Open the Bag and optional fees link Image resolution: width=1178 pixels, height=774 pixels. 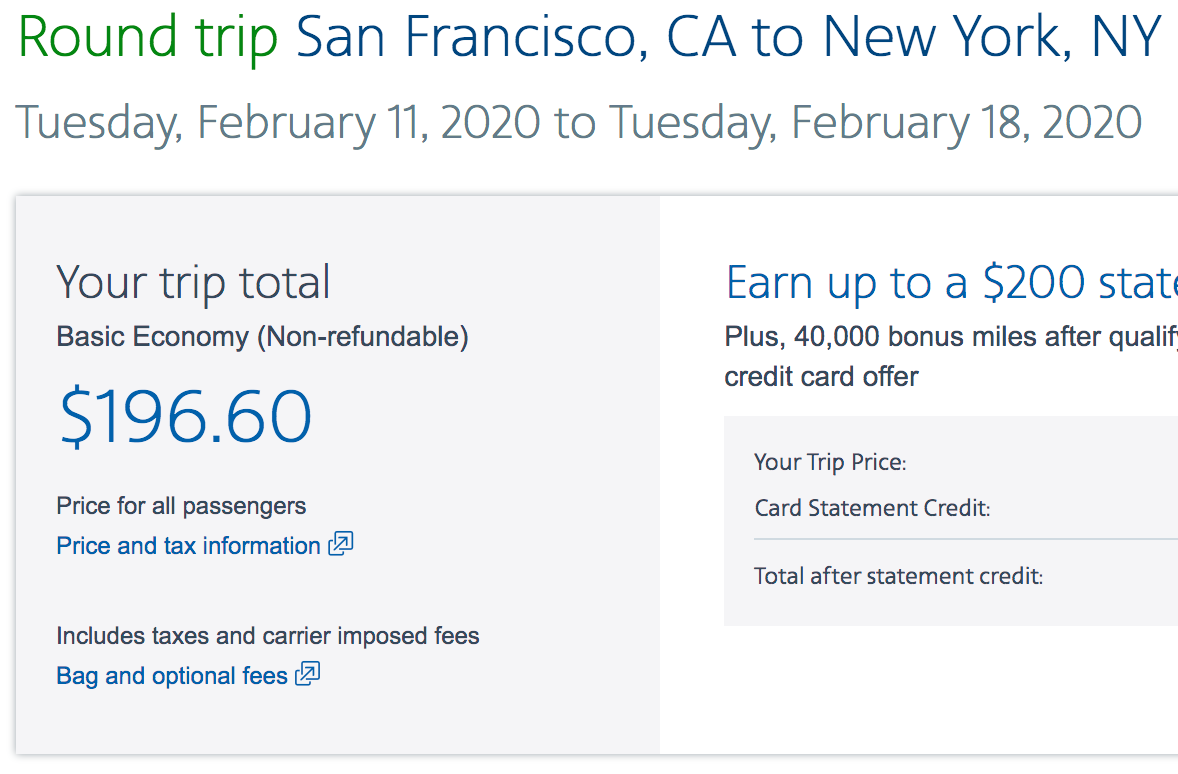pos(172,676)
